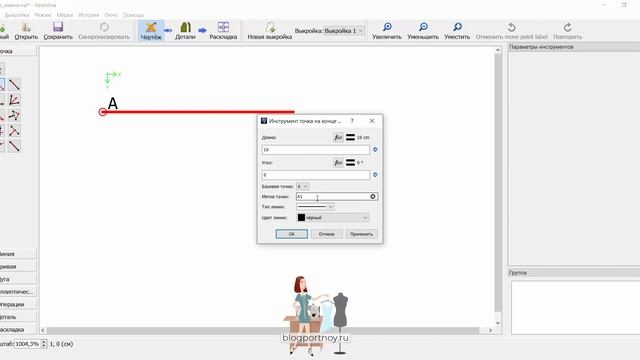
Task: Open the Помощь menu
Action: 133,15
